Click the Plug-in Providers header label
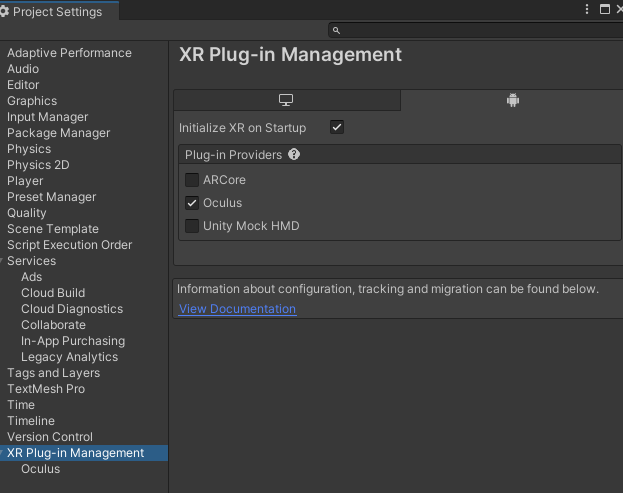 233,155
